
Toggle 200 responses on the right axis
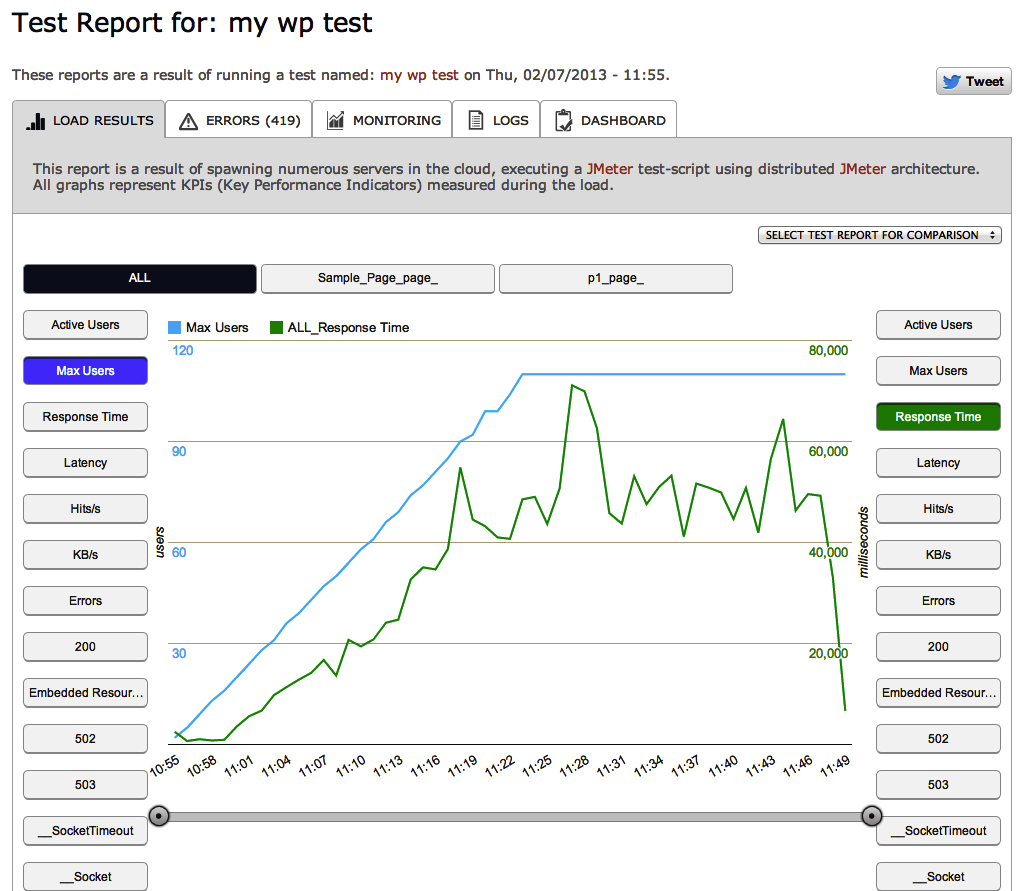pos(938,647)
